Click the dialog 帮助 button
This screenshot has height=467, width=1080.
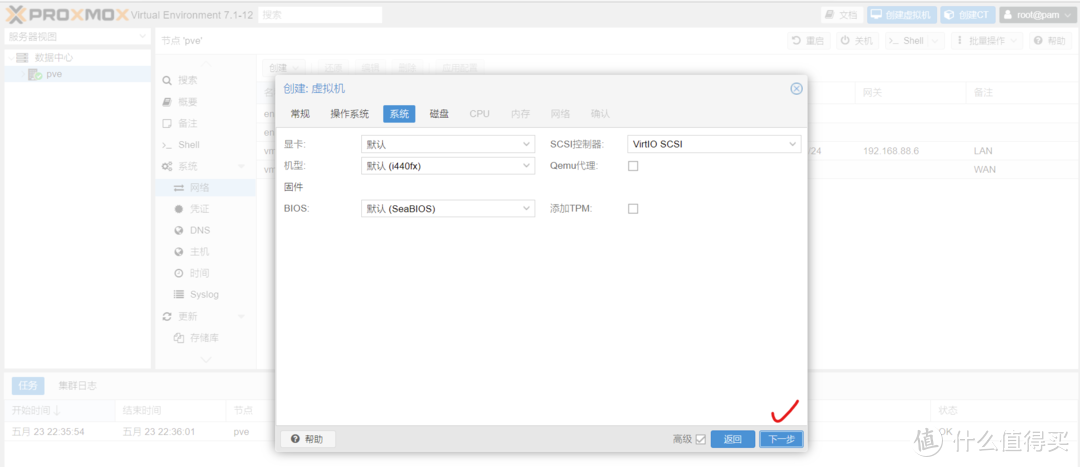coord(307,439)
